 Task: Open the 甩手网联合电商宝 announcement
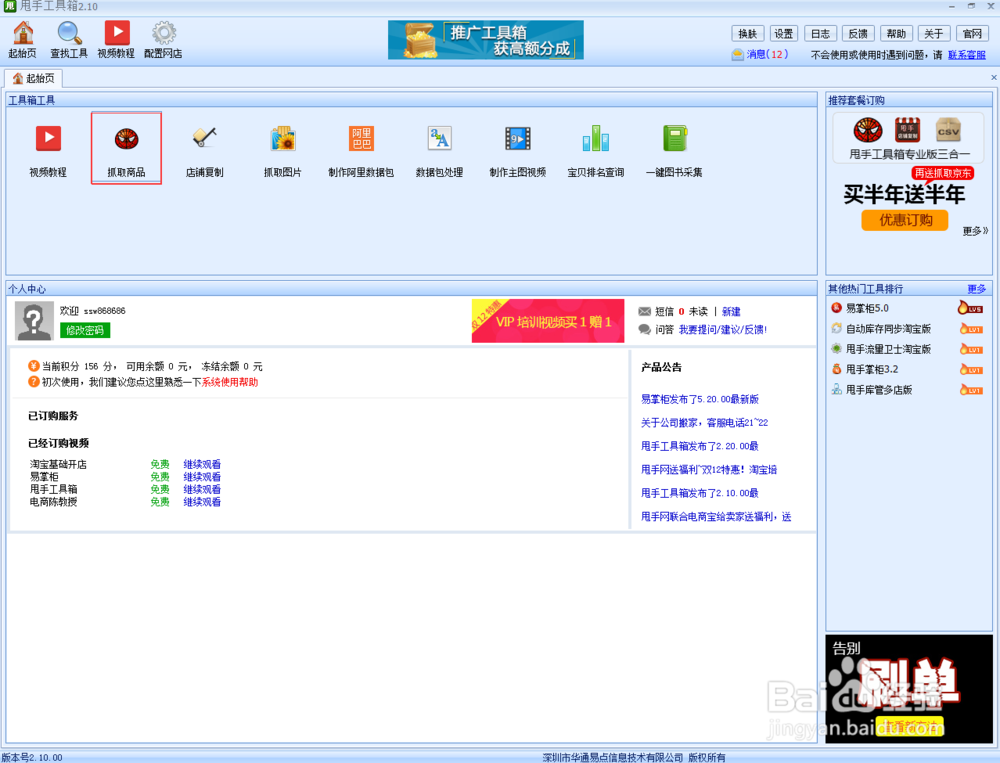click(716, 517)
